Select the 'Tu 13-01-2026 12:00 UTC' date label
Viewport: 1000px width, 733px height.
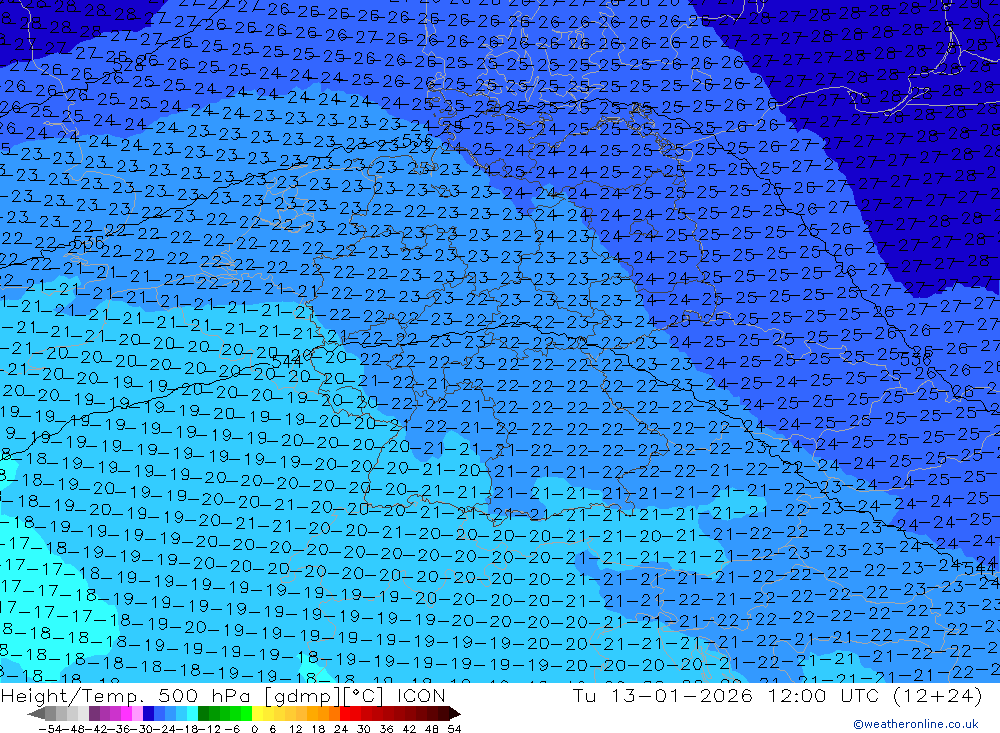coord(726,695)
